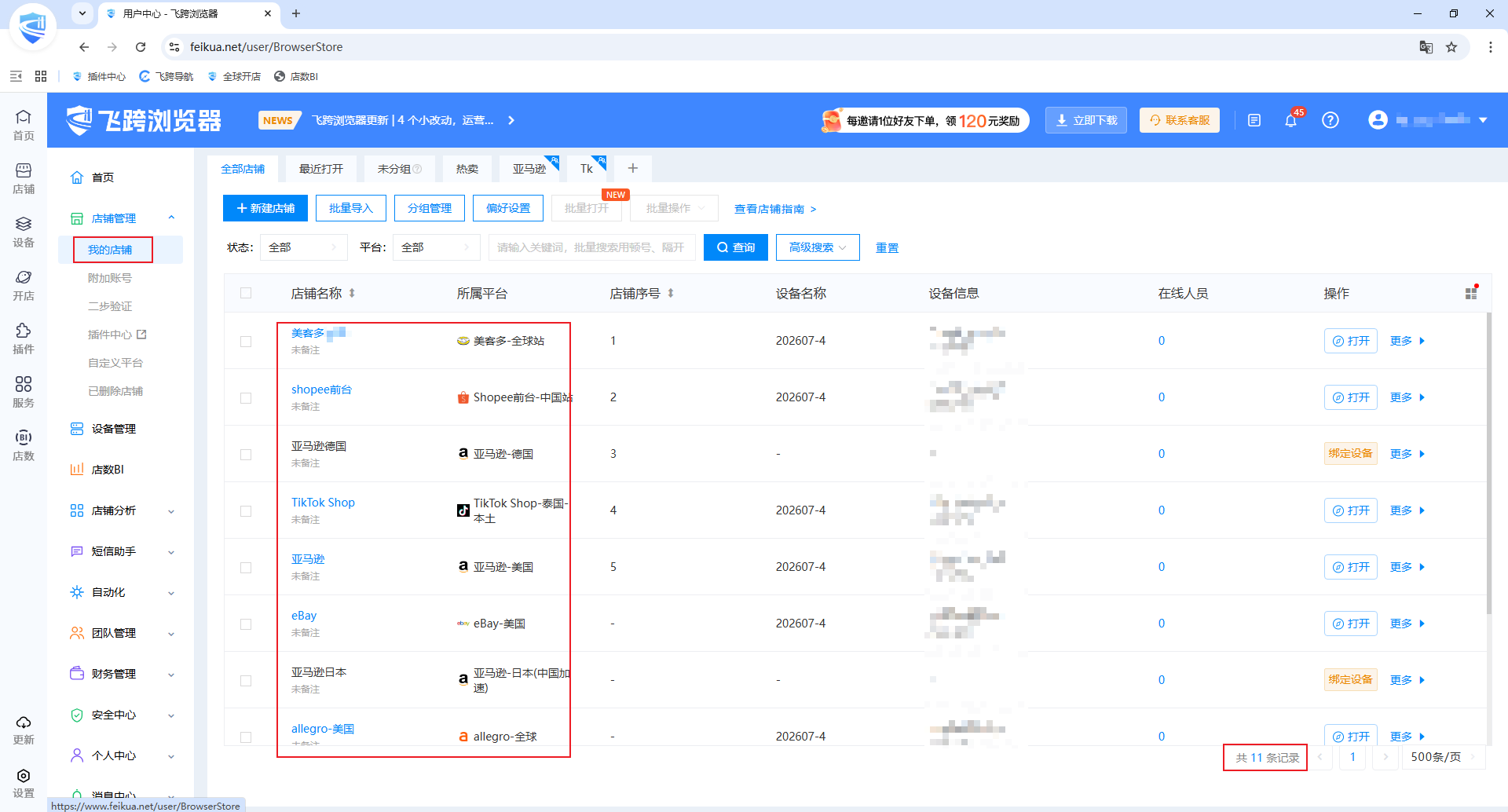Open 插件中心 bookmark
Screen dimensions: 1508x812
99,76
